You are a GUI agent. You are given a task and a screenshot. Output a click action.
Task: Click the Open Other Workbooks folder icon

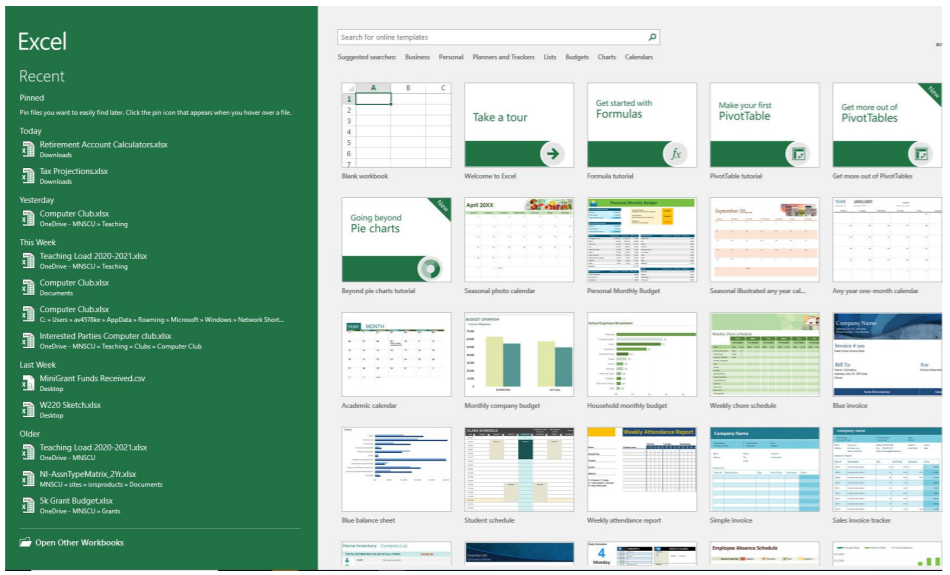[x=26, y=543]
